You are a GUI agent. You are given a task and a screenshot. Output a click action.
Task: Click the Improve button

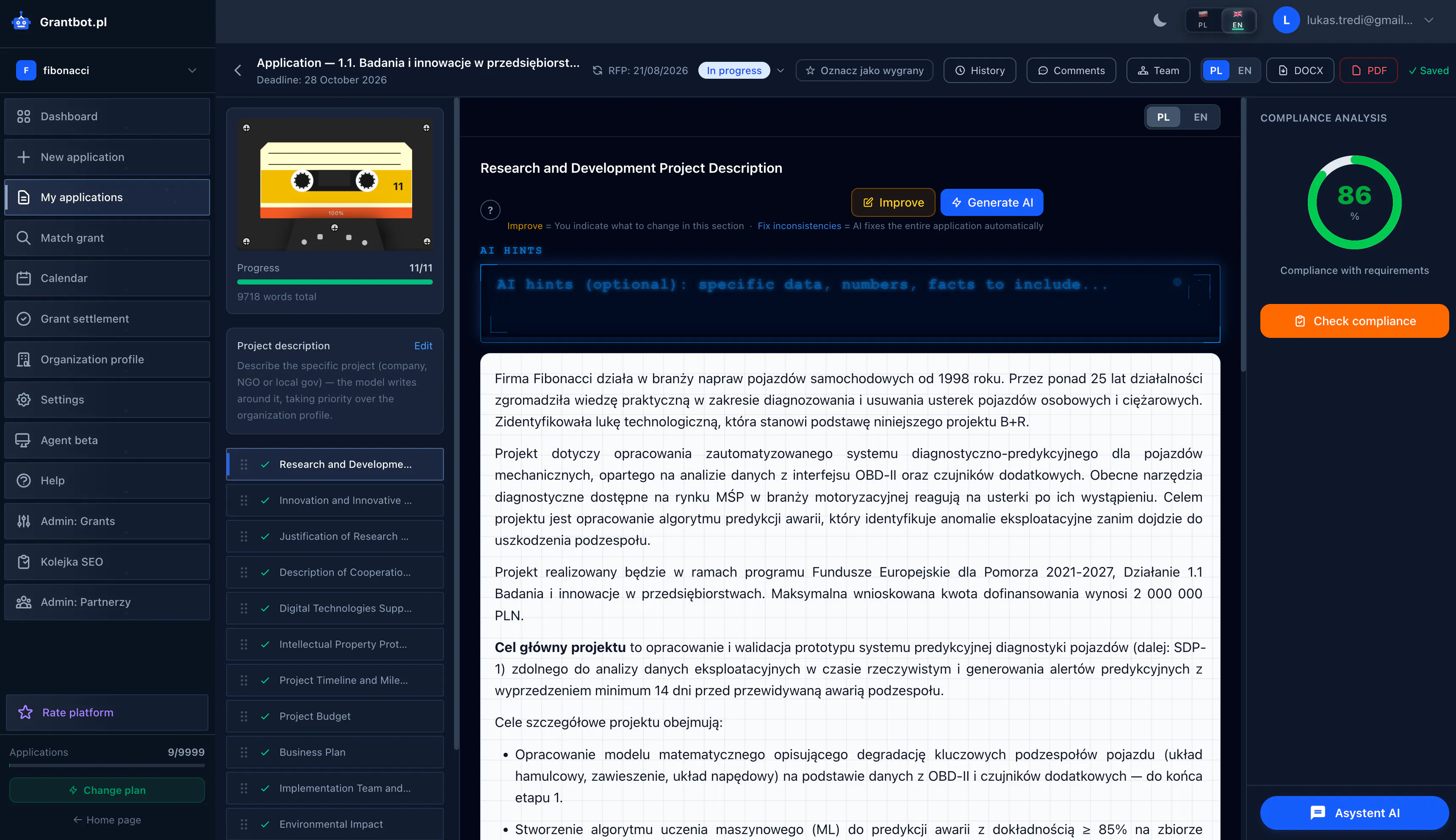point(893,202)
